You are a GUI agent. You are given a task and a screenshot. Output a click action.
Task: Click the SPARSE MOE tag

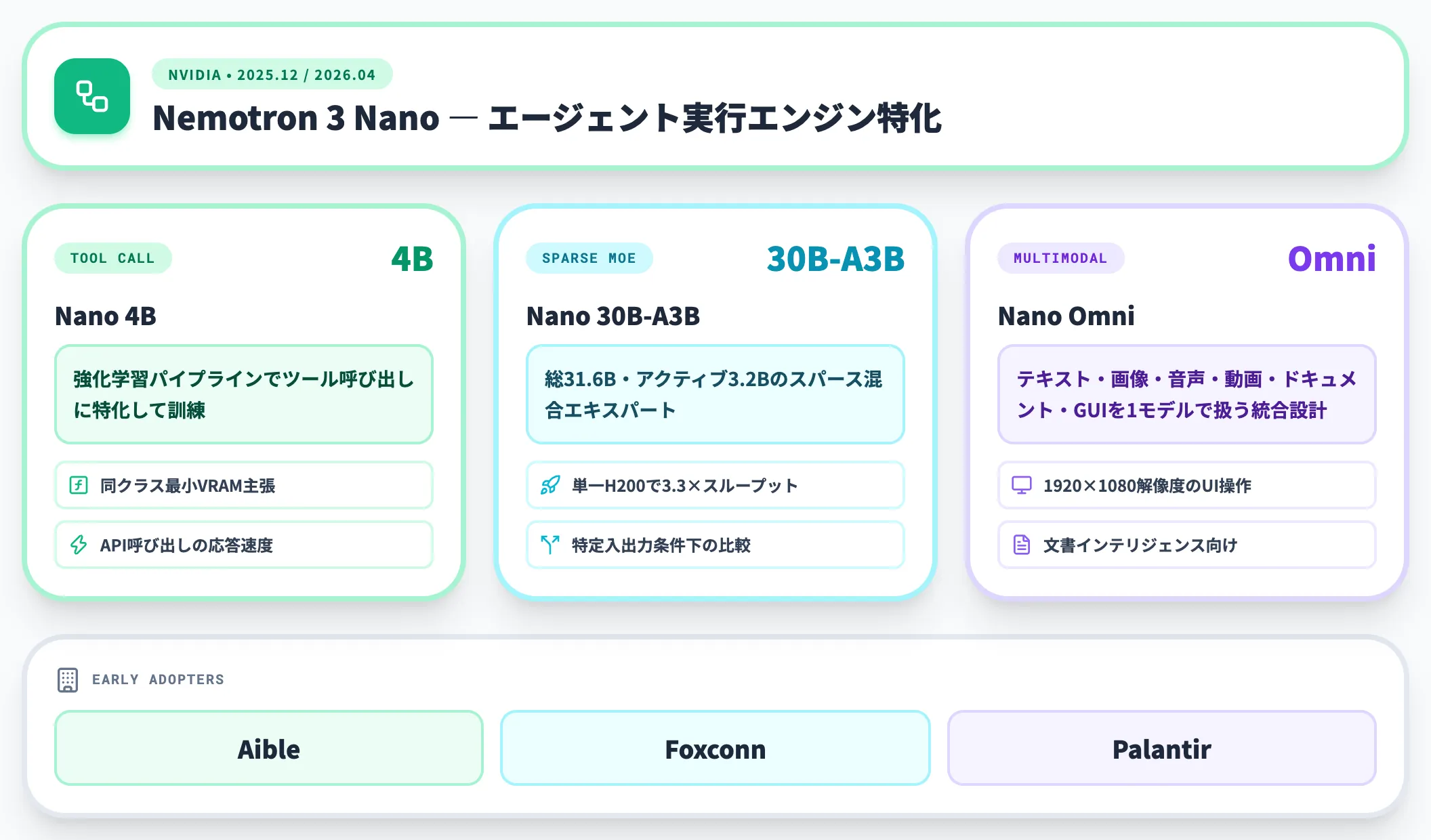[x=589, y=258]
